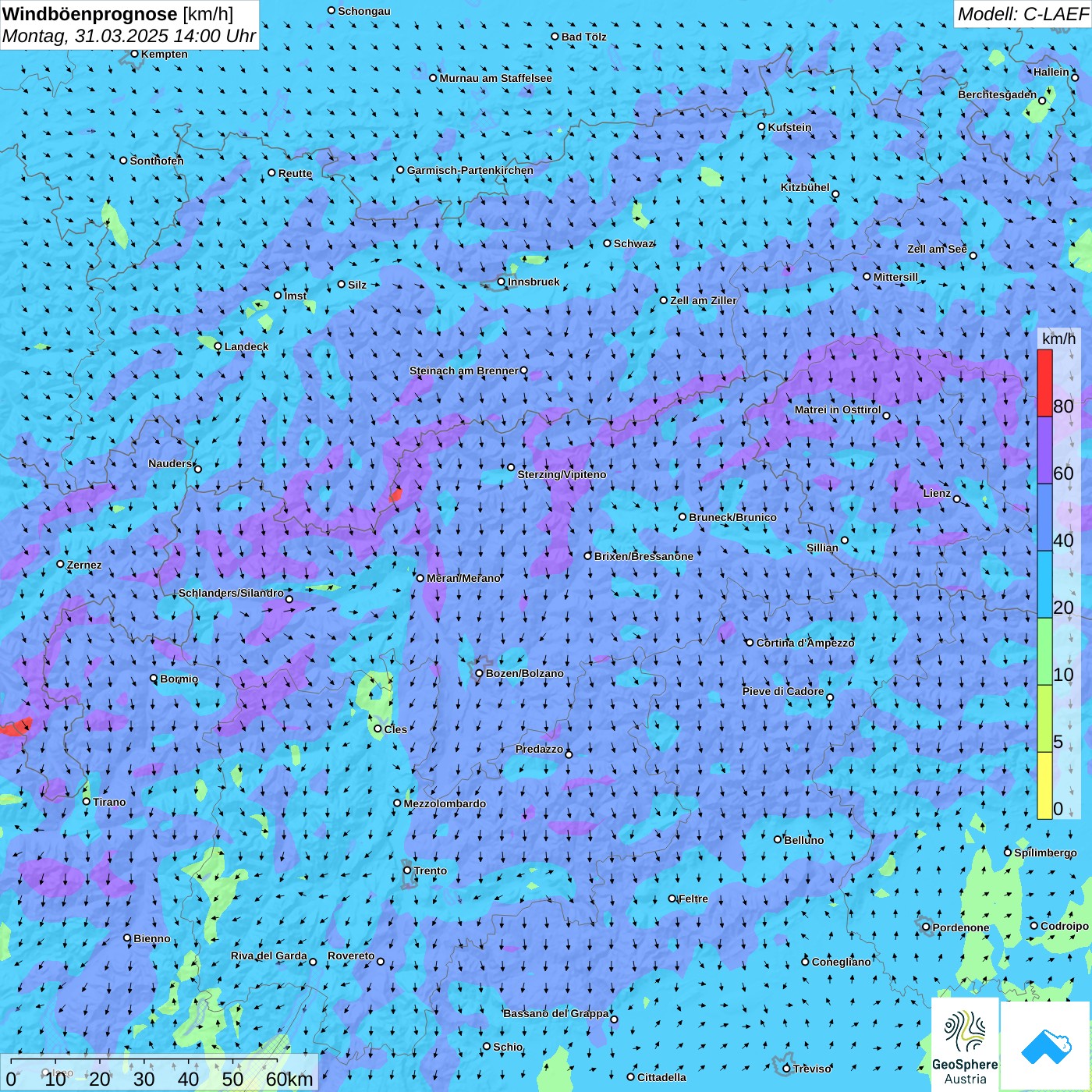Click the Predazzo label

tap(539, 749)
